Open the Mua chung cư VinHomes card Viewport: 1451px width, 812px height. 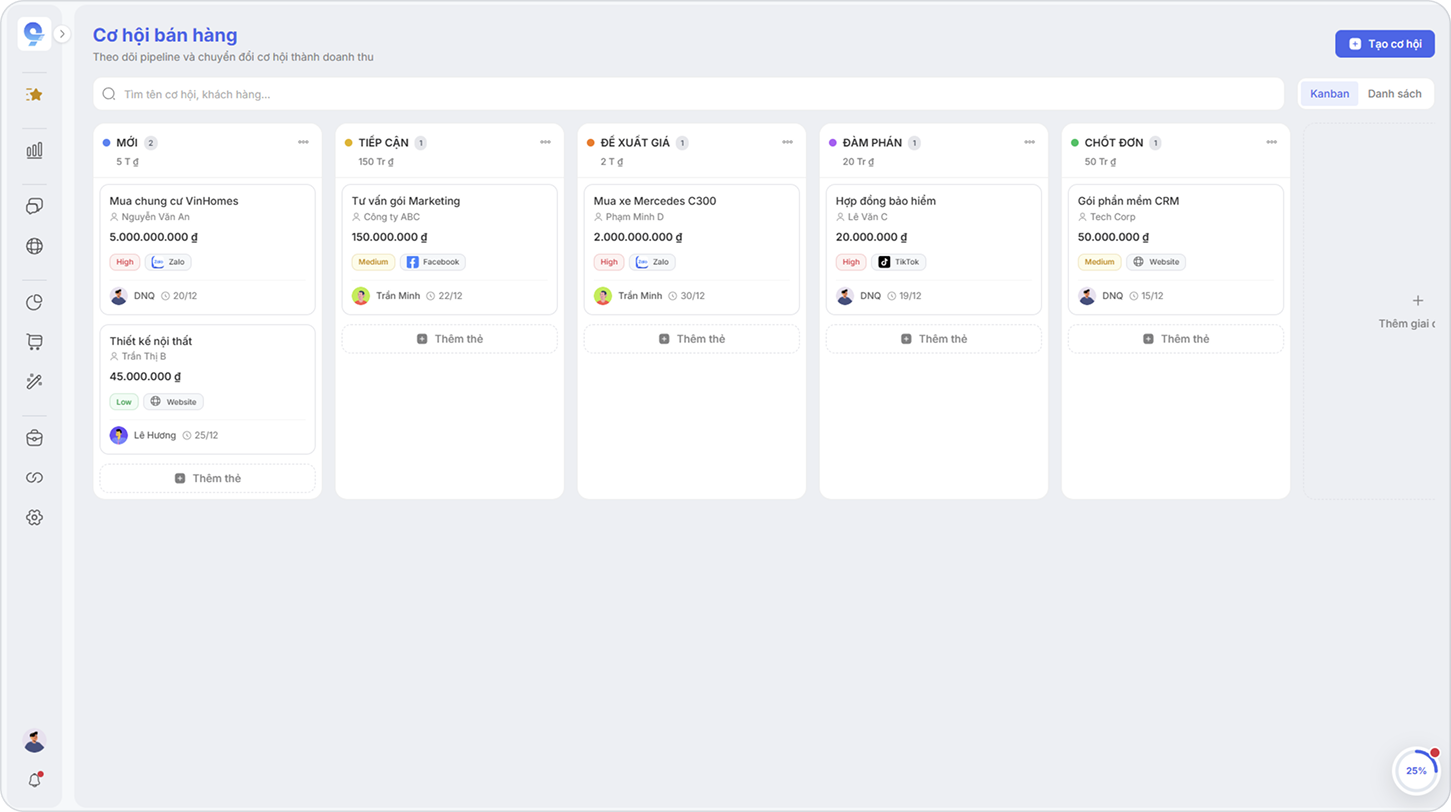[207, 250]
